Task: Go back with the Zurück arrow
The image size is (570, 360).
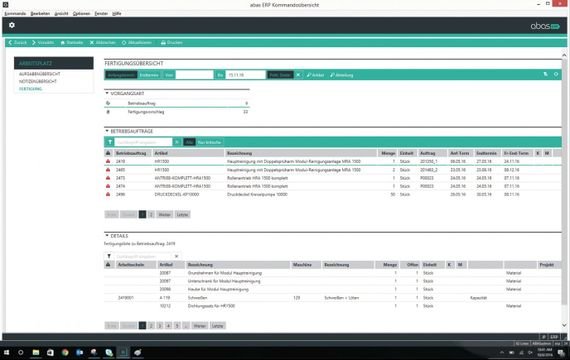Action: tap(17, 43)
